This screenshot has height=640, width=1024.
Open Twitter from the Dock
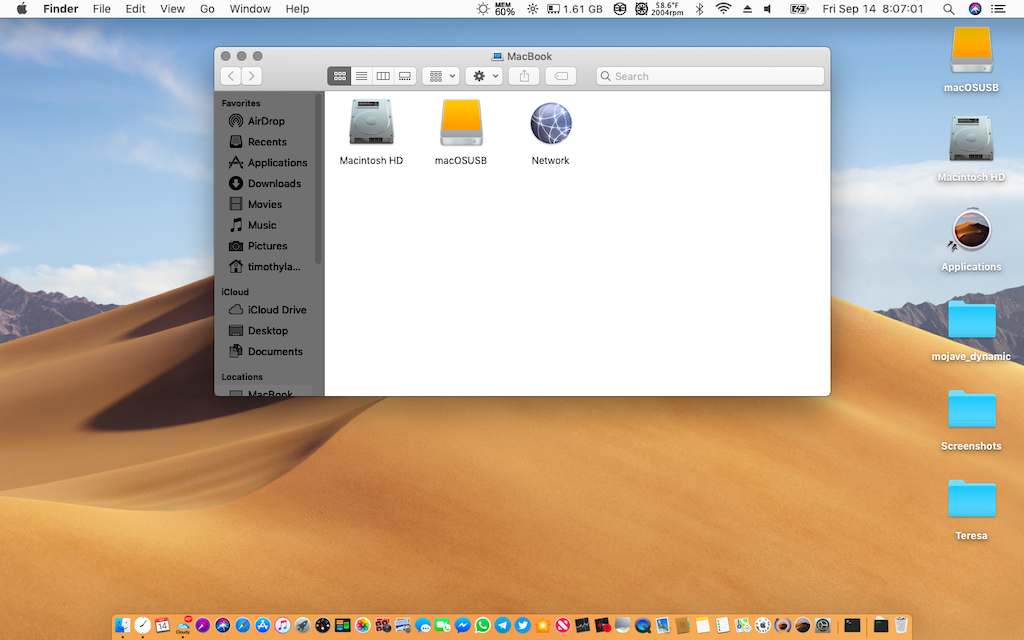522,626
